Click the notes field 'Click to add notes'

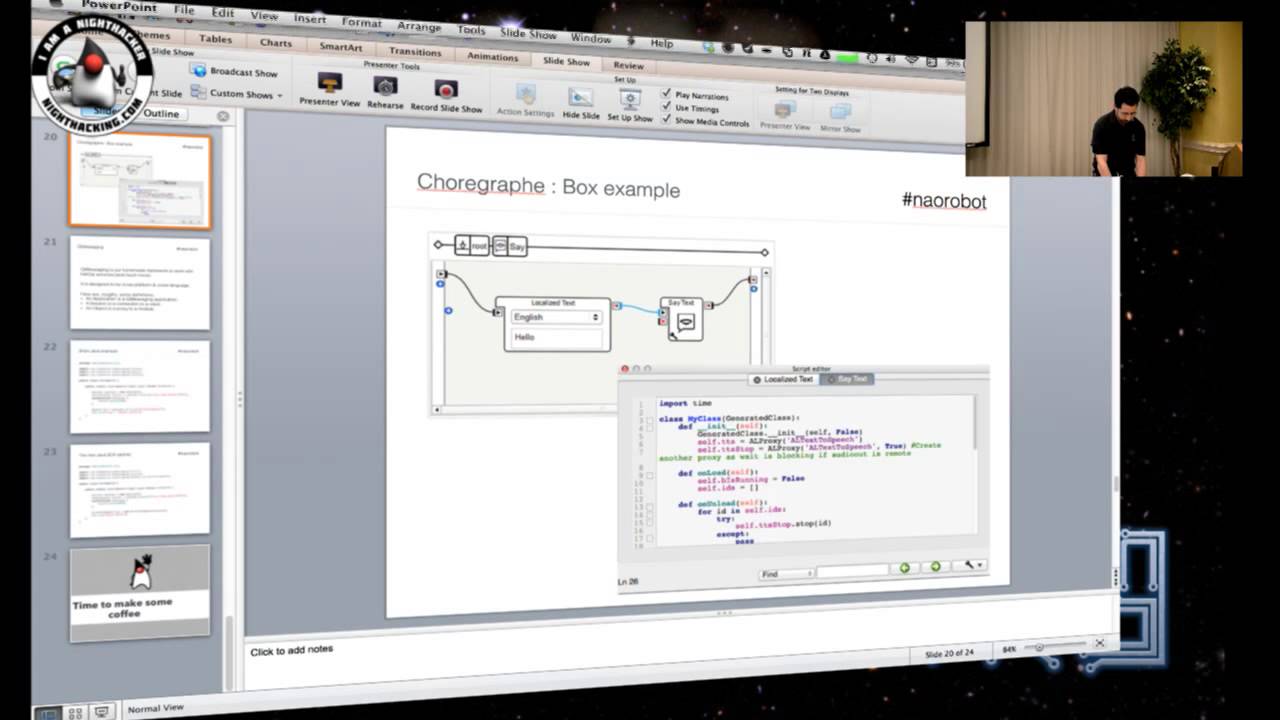[291, 650]
